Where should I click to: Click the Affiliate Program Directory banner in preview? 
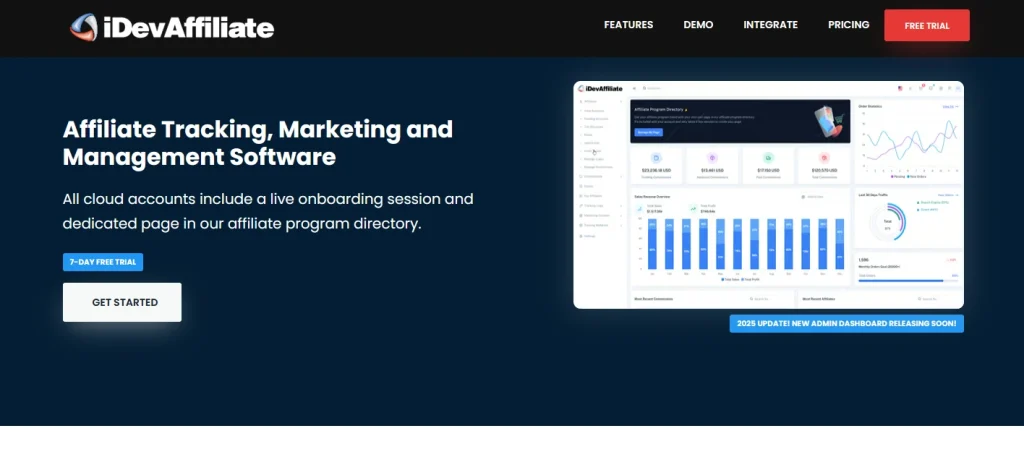coord(740,121)
